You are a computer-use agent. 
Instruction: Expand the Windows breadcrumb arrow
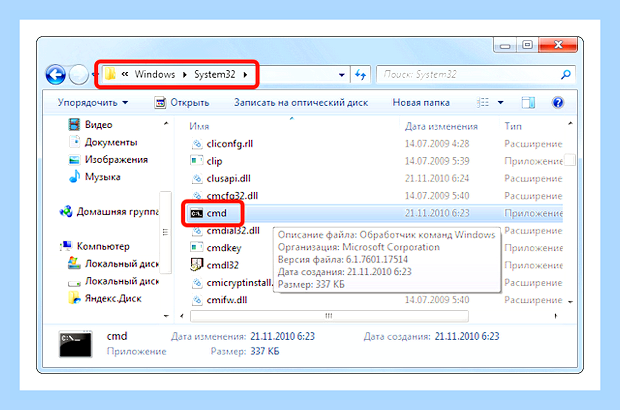[185, 74]
